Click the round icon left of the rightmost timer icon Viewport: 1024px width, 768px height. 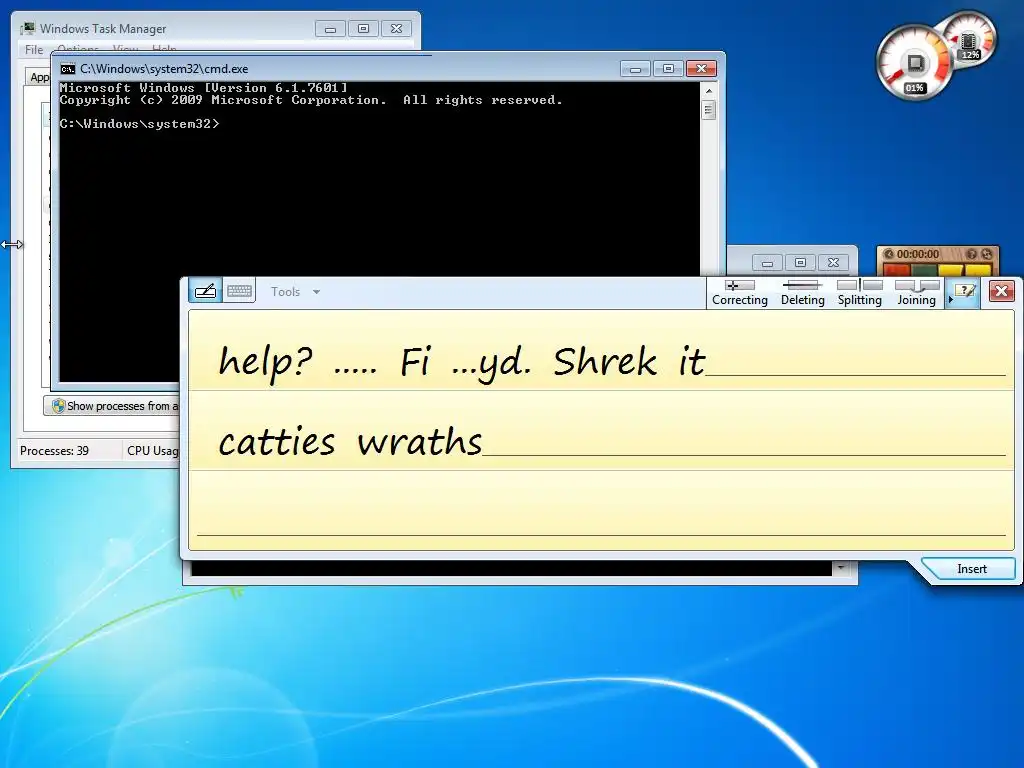[972, 254]
